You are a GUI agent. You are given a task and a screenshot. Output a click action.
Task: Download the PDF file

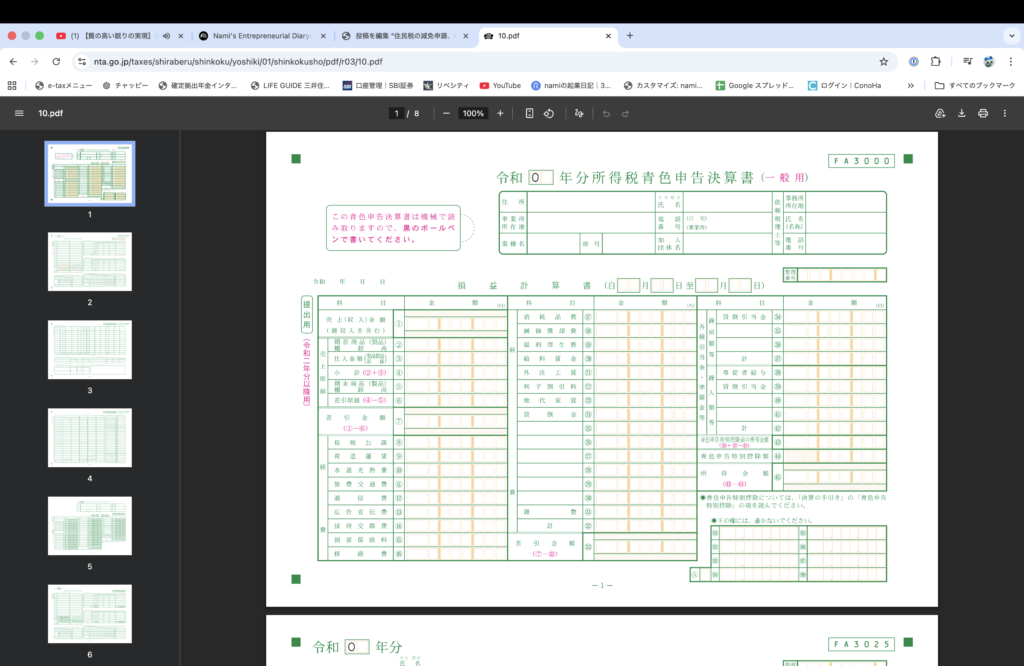click(x=961, y=113)
